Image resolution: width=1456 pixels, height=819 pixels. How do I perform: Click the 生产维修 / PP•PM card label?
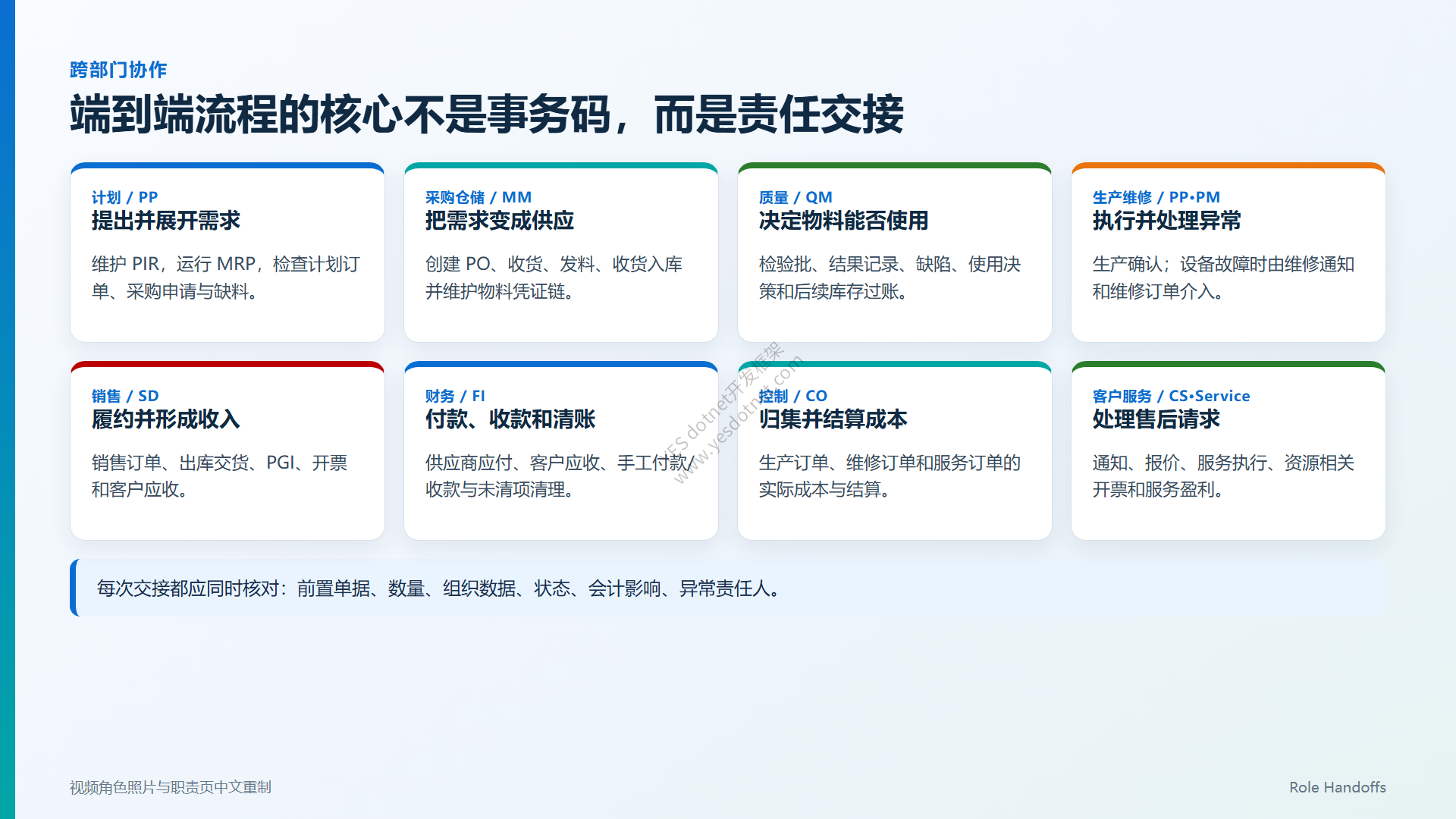(1156, 197)
